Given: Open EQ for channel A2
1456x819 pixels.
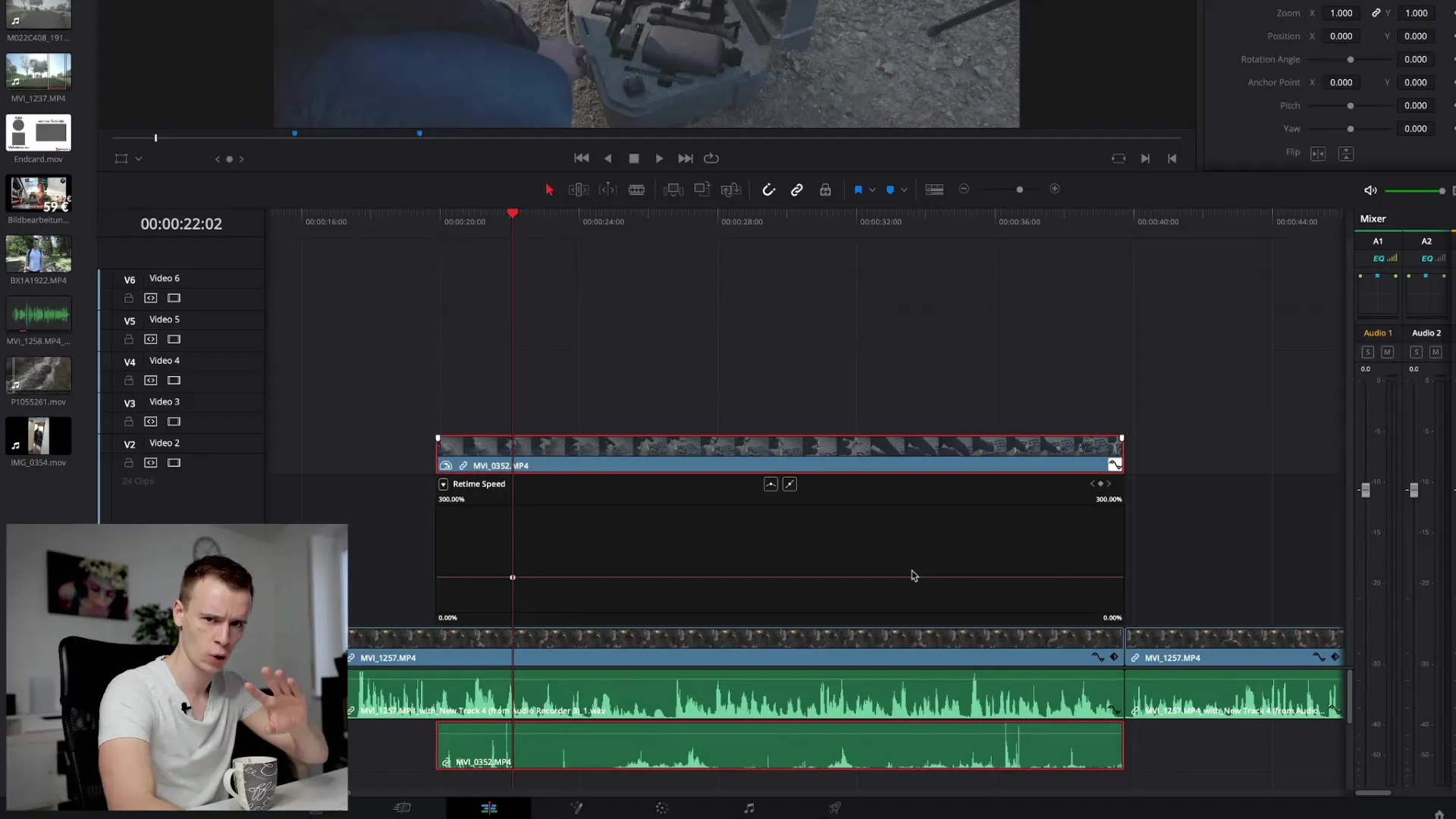Looking at the screenshot, I should click(x=1433, y=259).
